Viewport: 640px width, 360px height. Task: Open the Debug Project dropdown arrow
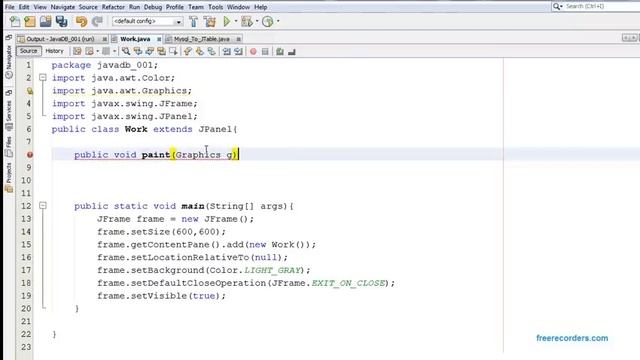pyautogui.click(x=257, y=21)
